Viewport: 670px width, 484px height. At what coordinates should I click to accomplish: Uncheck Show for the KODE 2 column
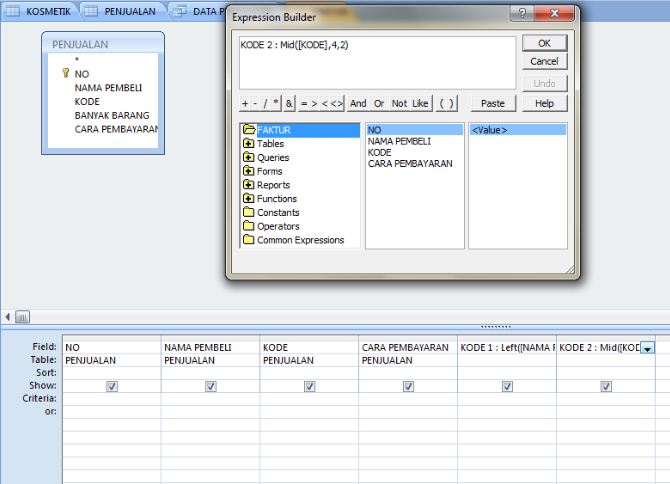point(606,386)
